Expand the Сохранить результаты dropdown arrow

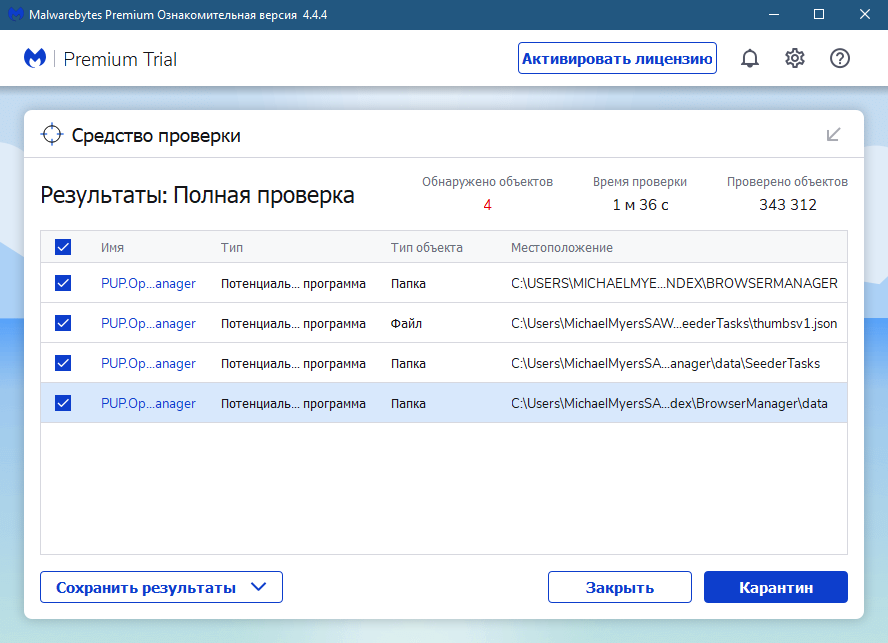(x=258, y=587)
